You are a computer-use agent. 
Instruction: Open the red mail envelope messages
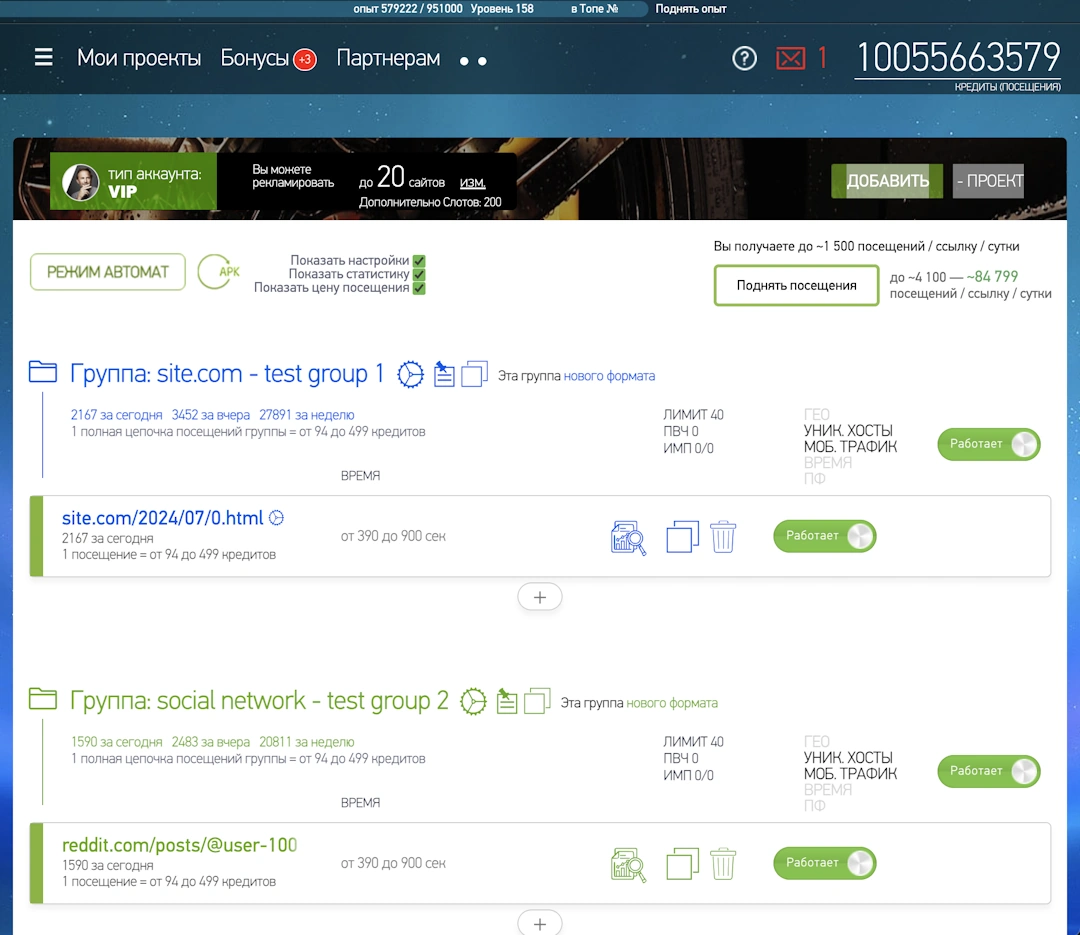[x=790, y=59]
